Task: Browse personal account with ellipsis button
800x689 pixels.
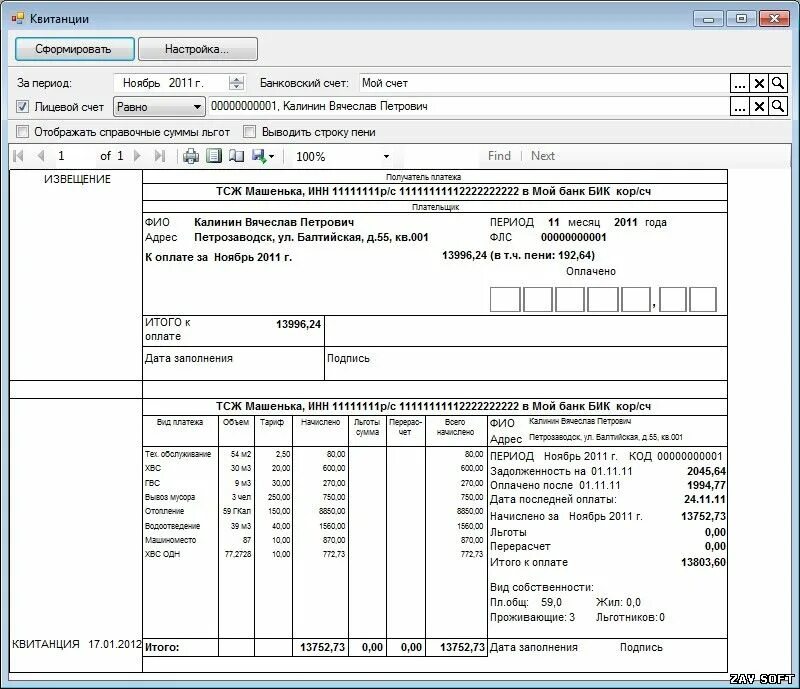Action: click(x=740, y=106)
